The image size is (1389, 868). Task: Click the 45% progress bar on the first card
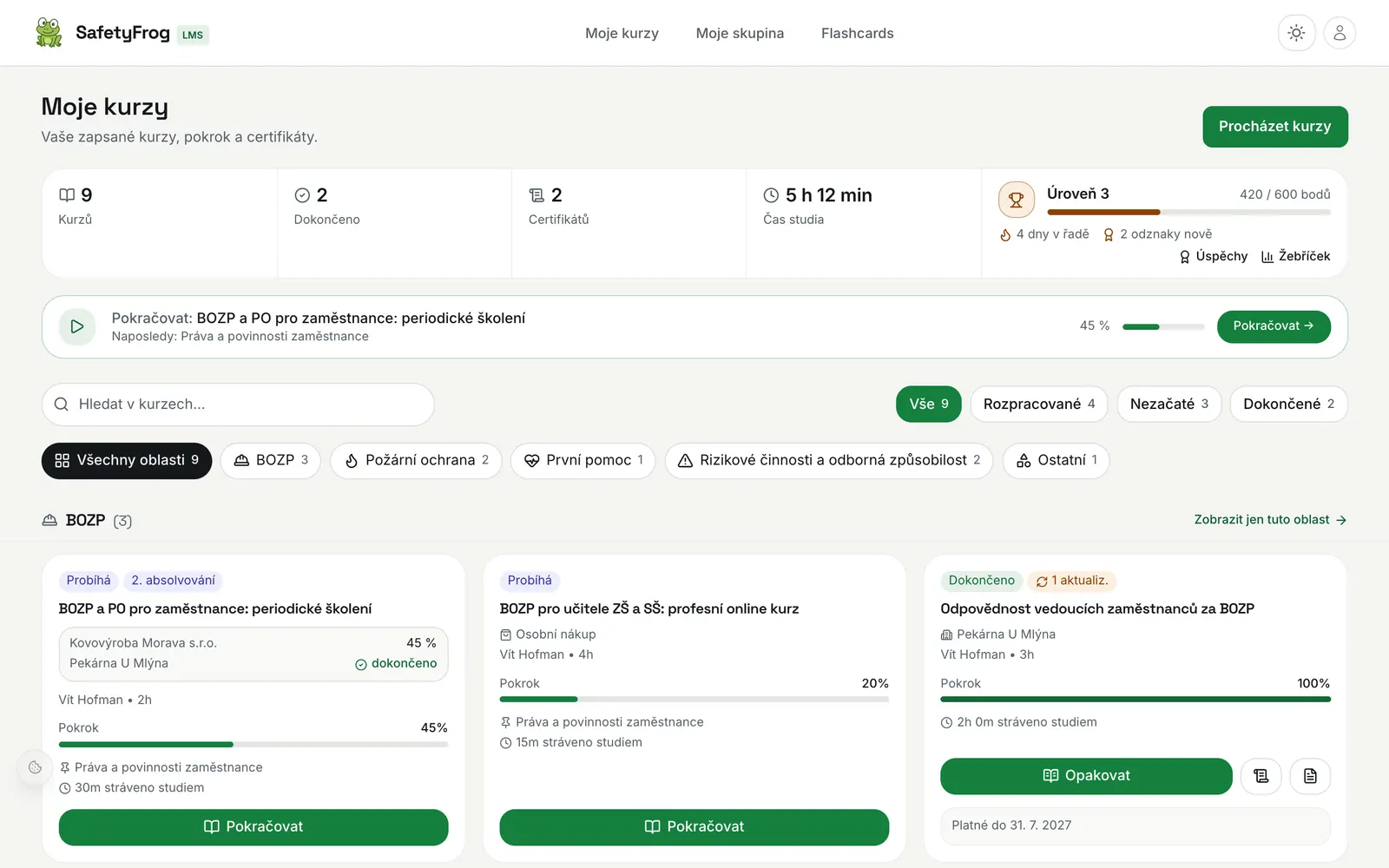pos(253,744)
